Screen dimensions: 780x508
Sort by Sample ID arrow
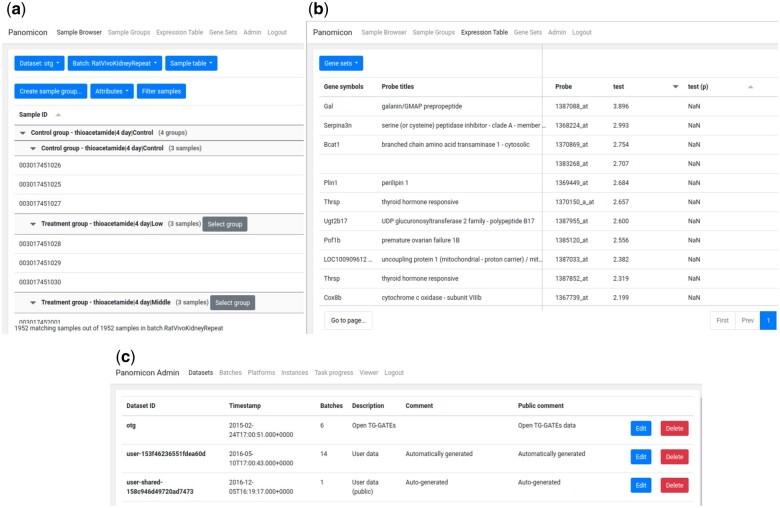58,115
